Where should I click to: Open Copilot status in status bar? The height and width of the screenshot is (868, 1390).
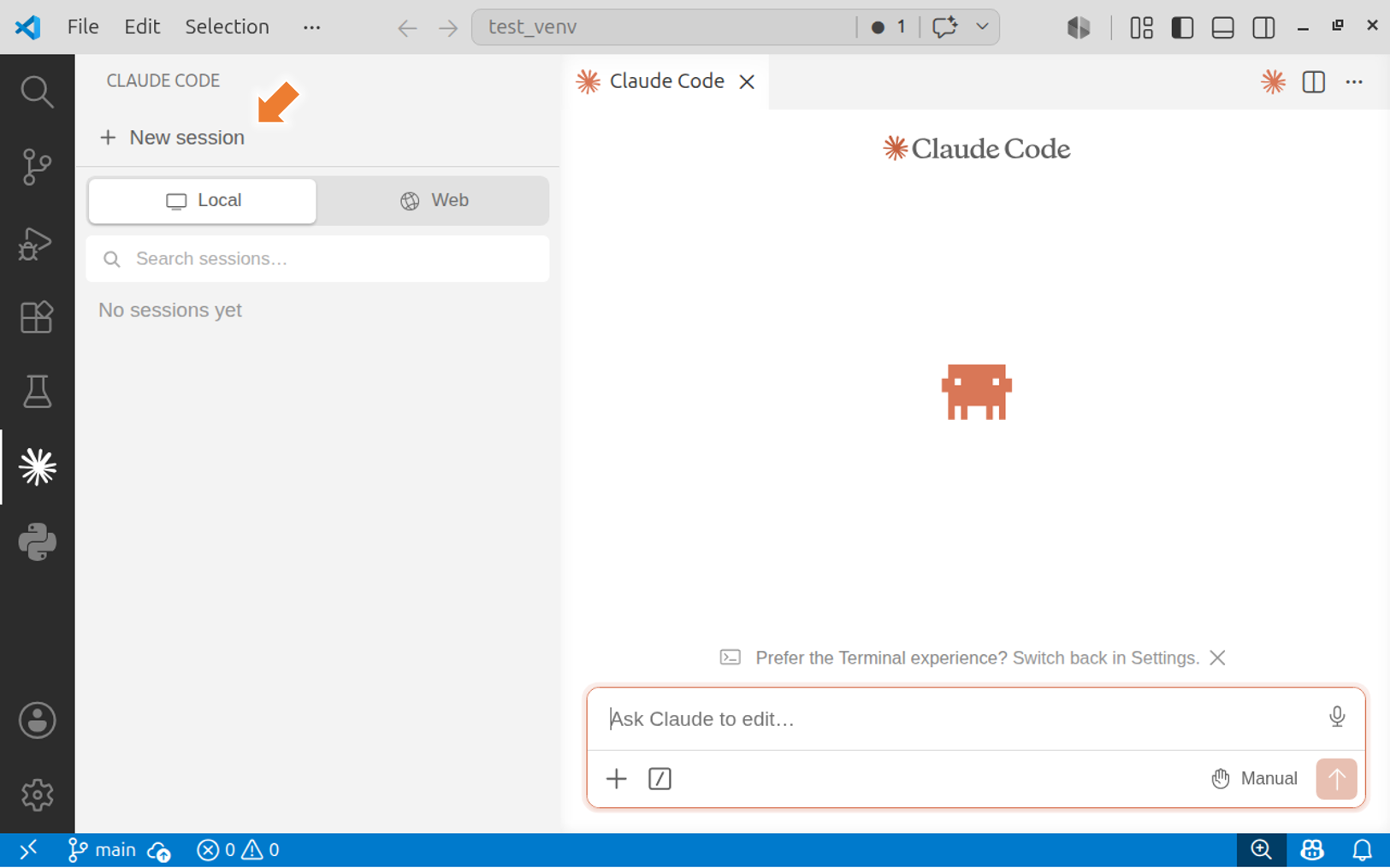point(1312,850)
